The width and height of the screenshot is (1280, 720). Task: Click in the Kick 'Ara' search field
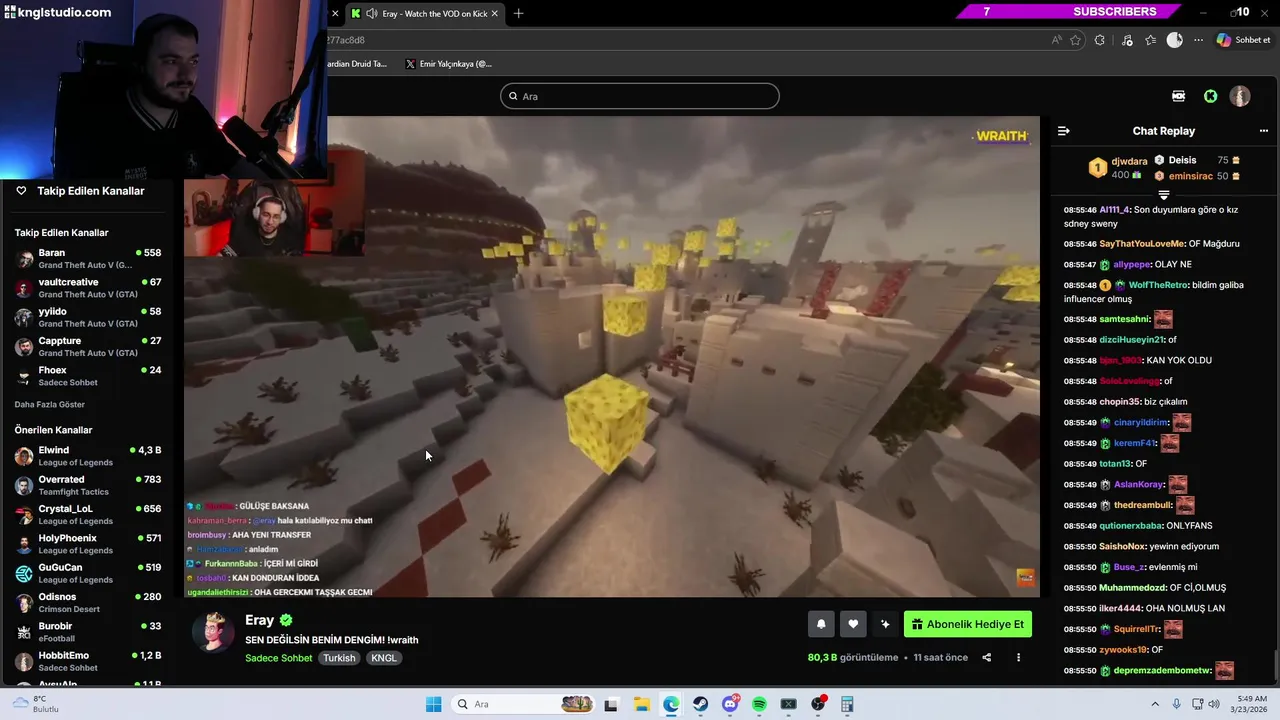point(640,96)
